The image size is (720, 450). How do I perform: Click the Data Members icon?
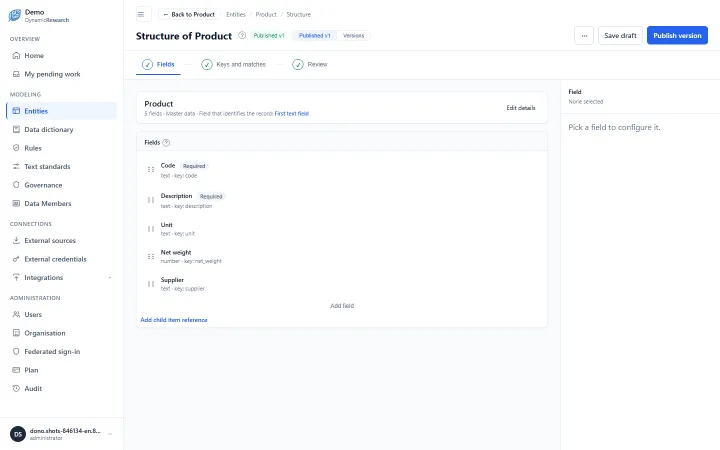click(x=16, y=203)
